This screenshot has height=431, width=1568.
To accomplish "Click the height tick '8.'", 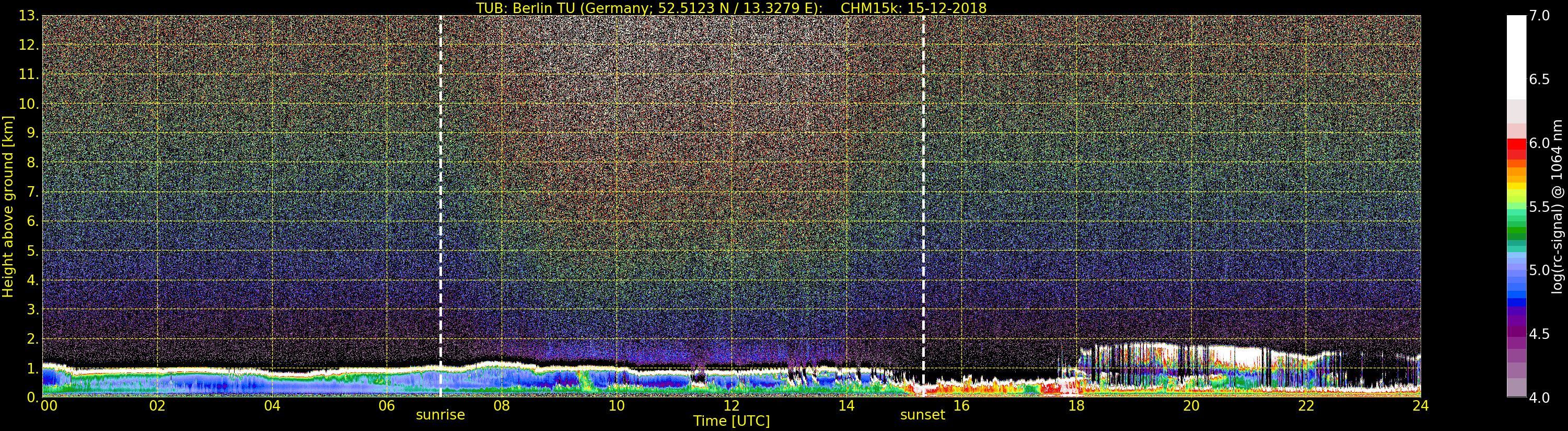I will pyautogui.click(x=33, y=163).
